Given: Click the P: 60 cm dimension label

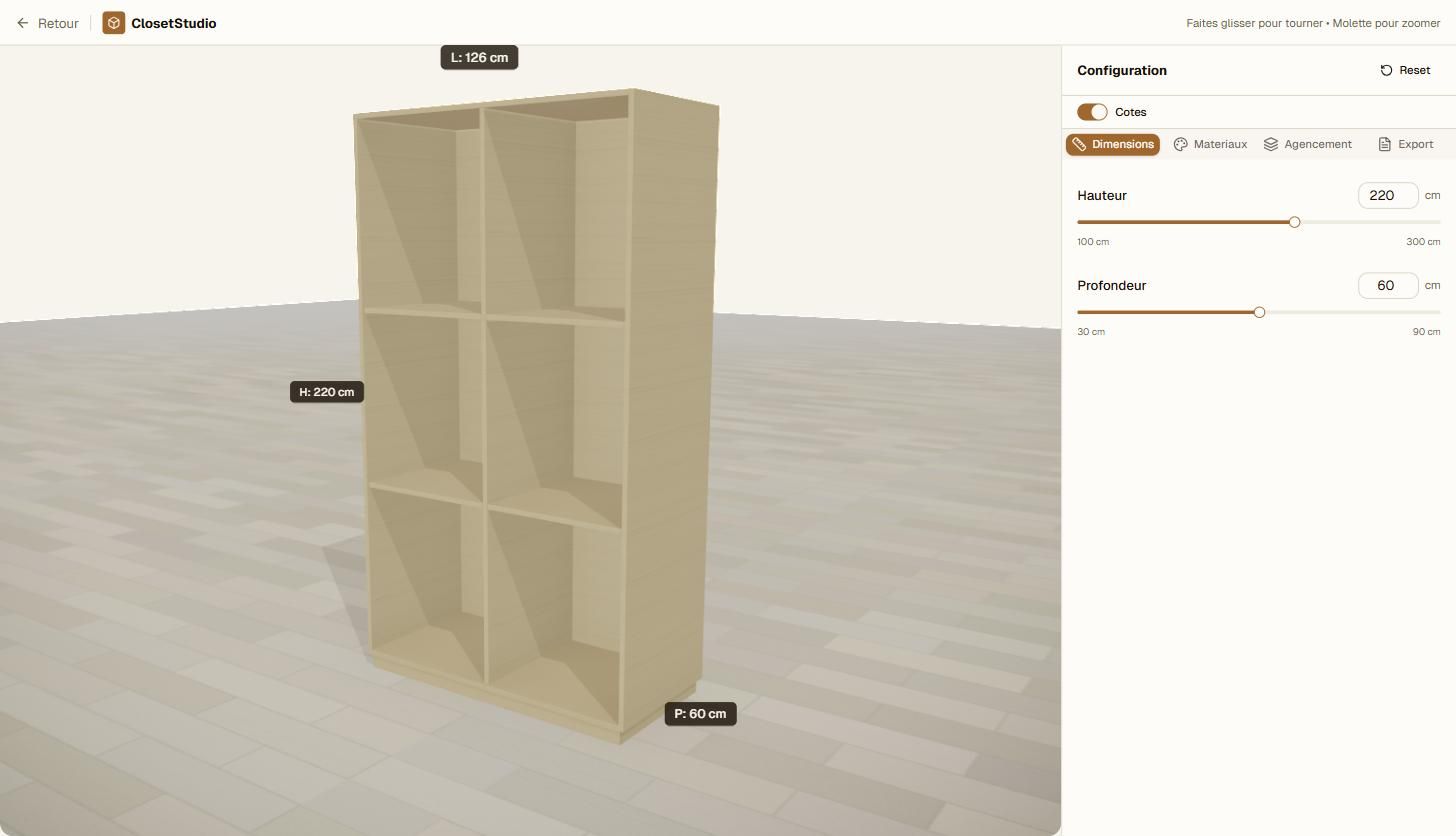Looking at the screenshot, I should pyautogui.click(x=701, y=714).
